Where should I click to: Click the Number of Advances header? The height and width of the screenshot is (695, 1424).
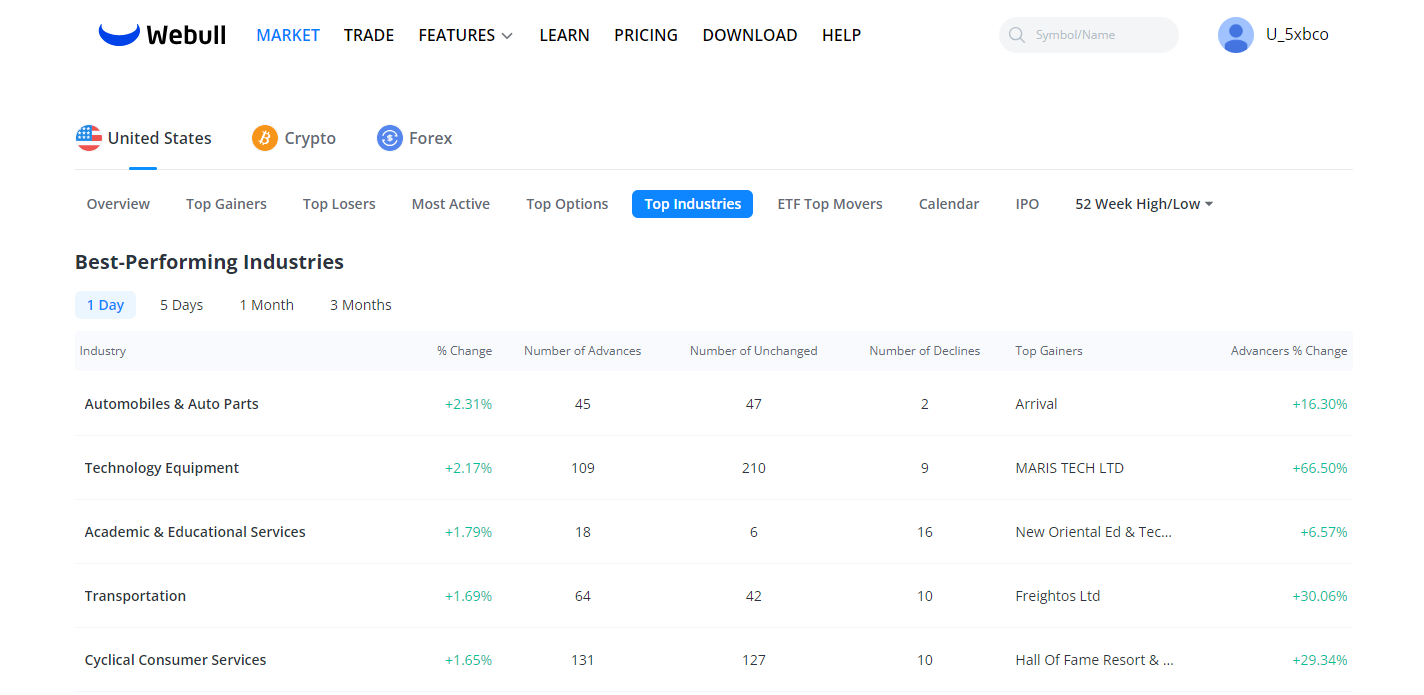[583, 351]
